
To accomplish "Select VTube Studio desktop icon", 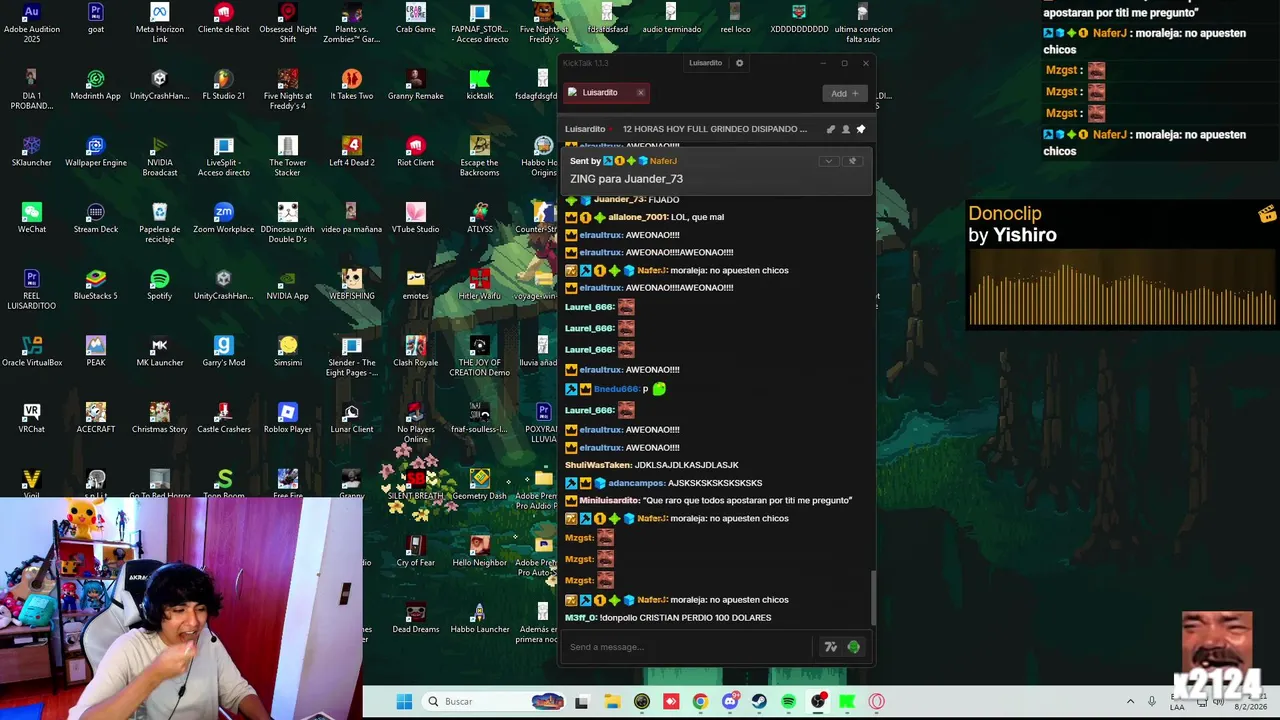I will coord(415,219).
